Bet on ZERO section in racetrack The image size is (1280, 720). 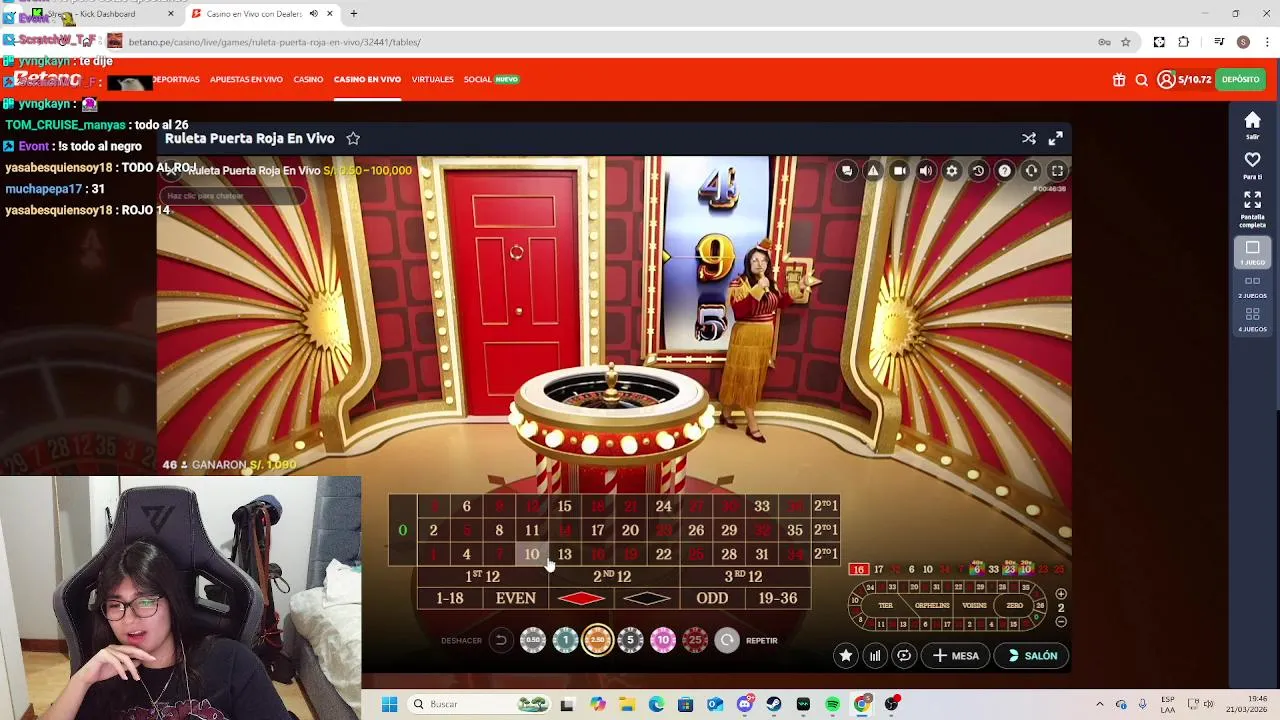pos(1015,605)
